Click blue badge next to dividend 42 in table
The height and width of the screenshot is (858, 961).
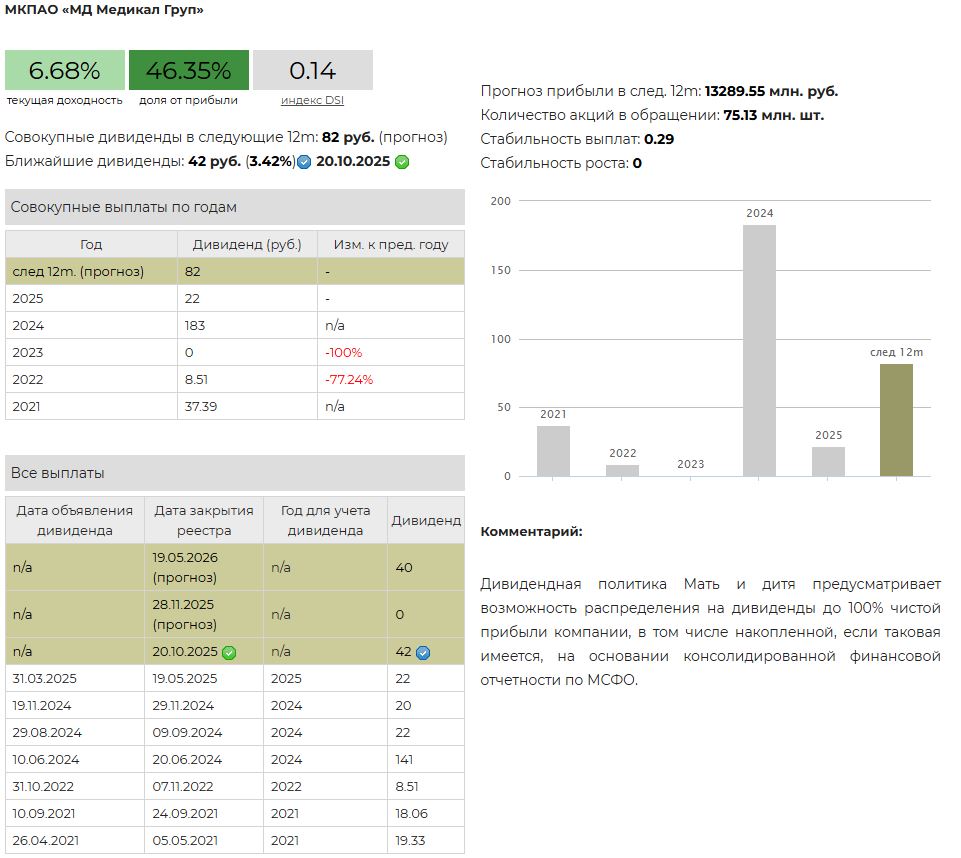click(x=423, y=653)
